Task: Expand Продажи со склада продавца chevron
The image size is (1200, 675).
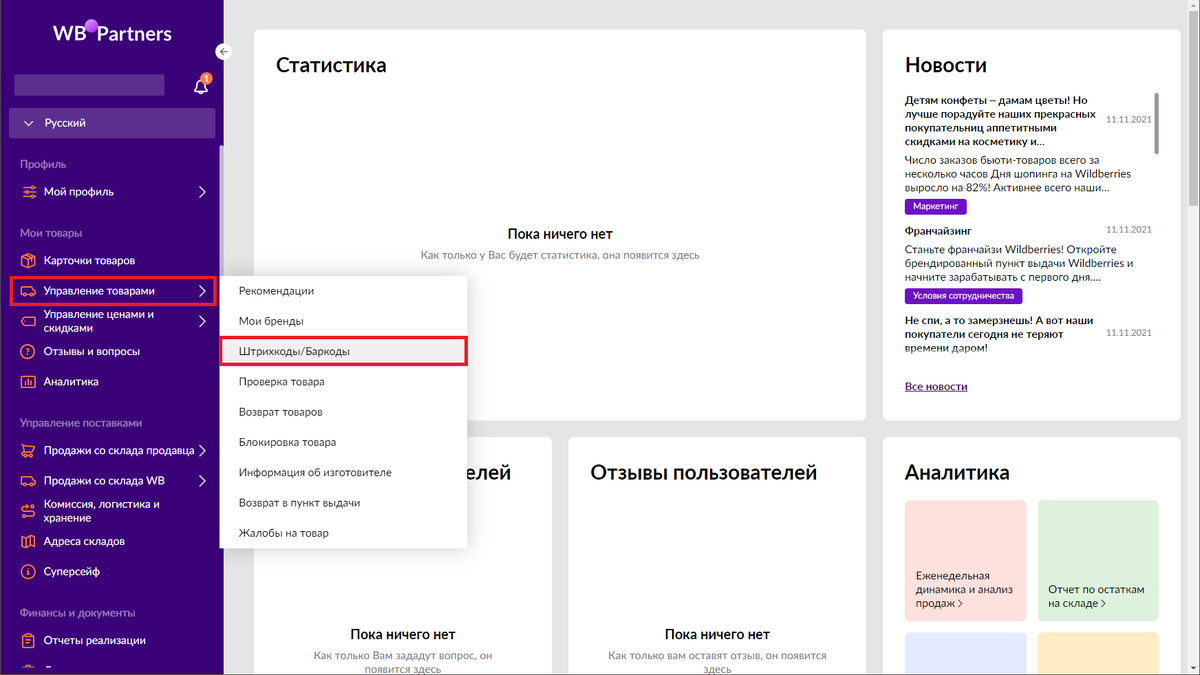Action: click(x=202, y=451)
